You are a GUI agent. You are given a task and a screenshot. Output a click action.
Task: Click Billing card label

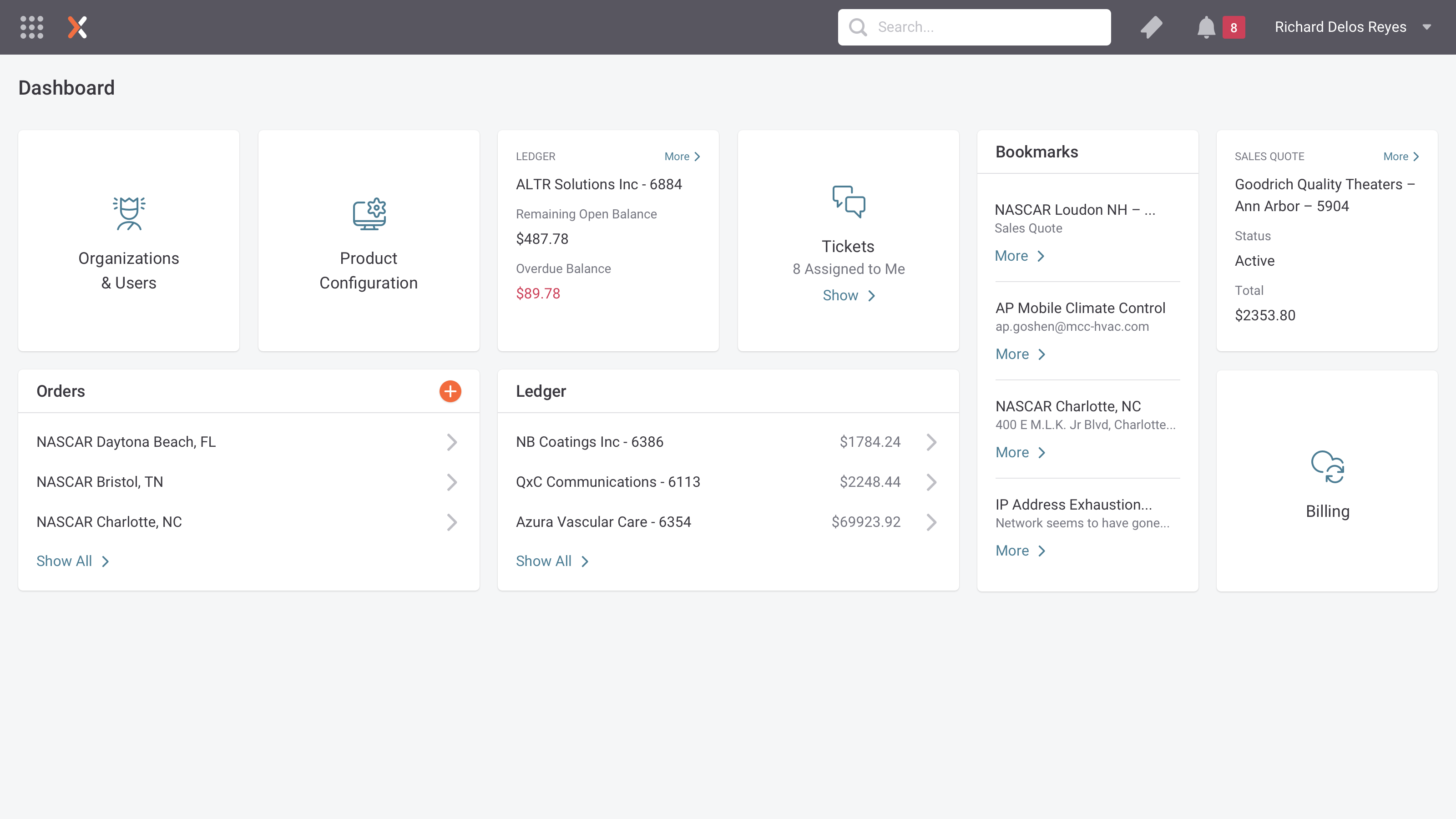point(1327,511)
